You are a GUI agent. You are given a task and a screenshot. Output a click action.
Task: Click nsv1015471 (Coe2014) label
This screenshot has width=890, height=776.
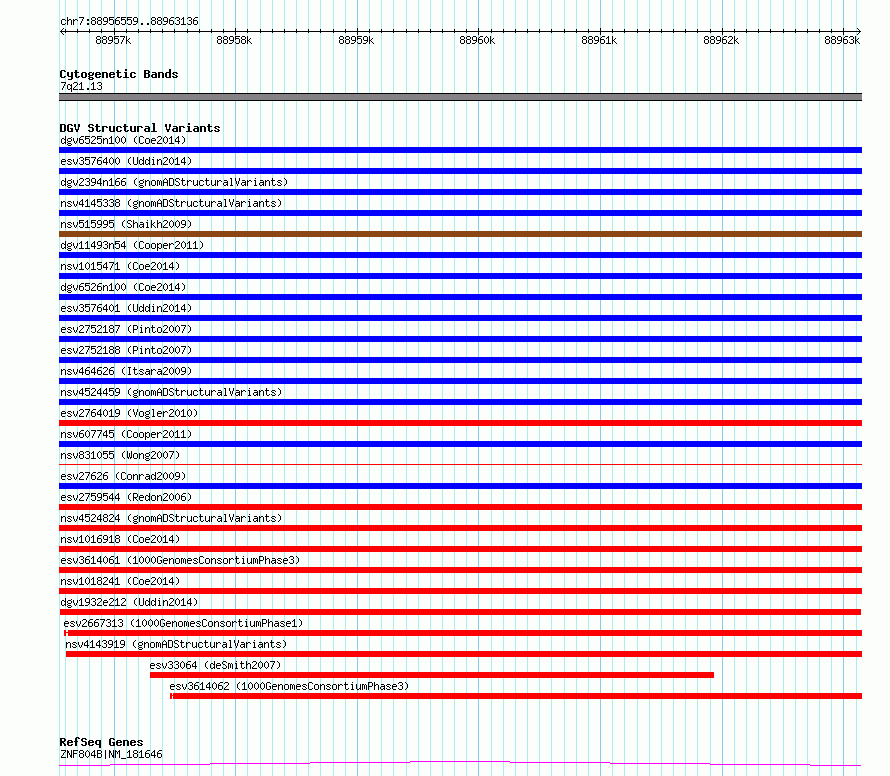(x=120, y=266)
